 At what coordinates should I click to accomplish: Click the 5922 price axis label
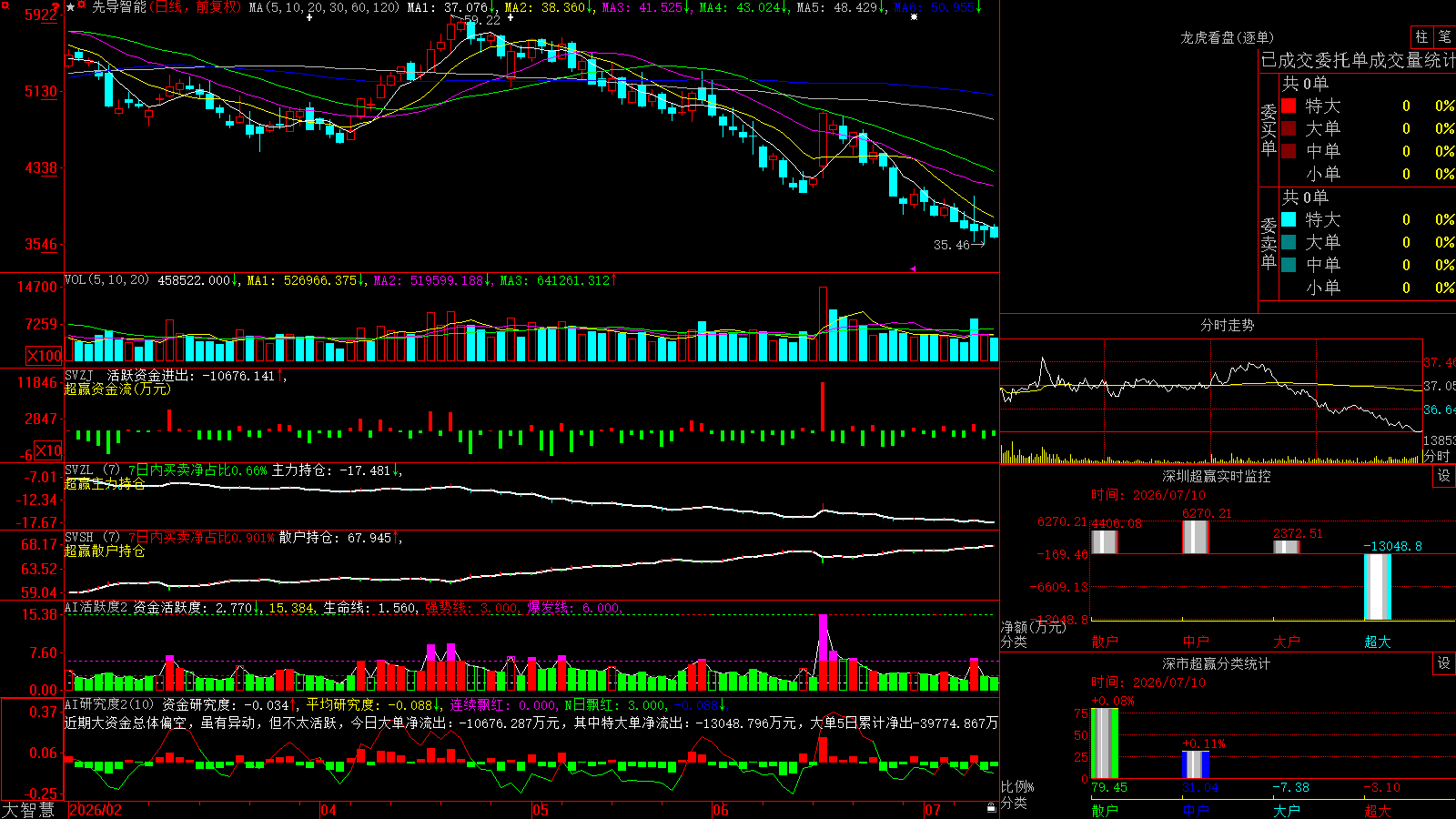(x=40, y=15)
